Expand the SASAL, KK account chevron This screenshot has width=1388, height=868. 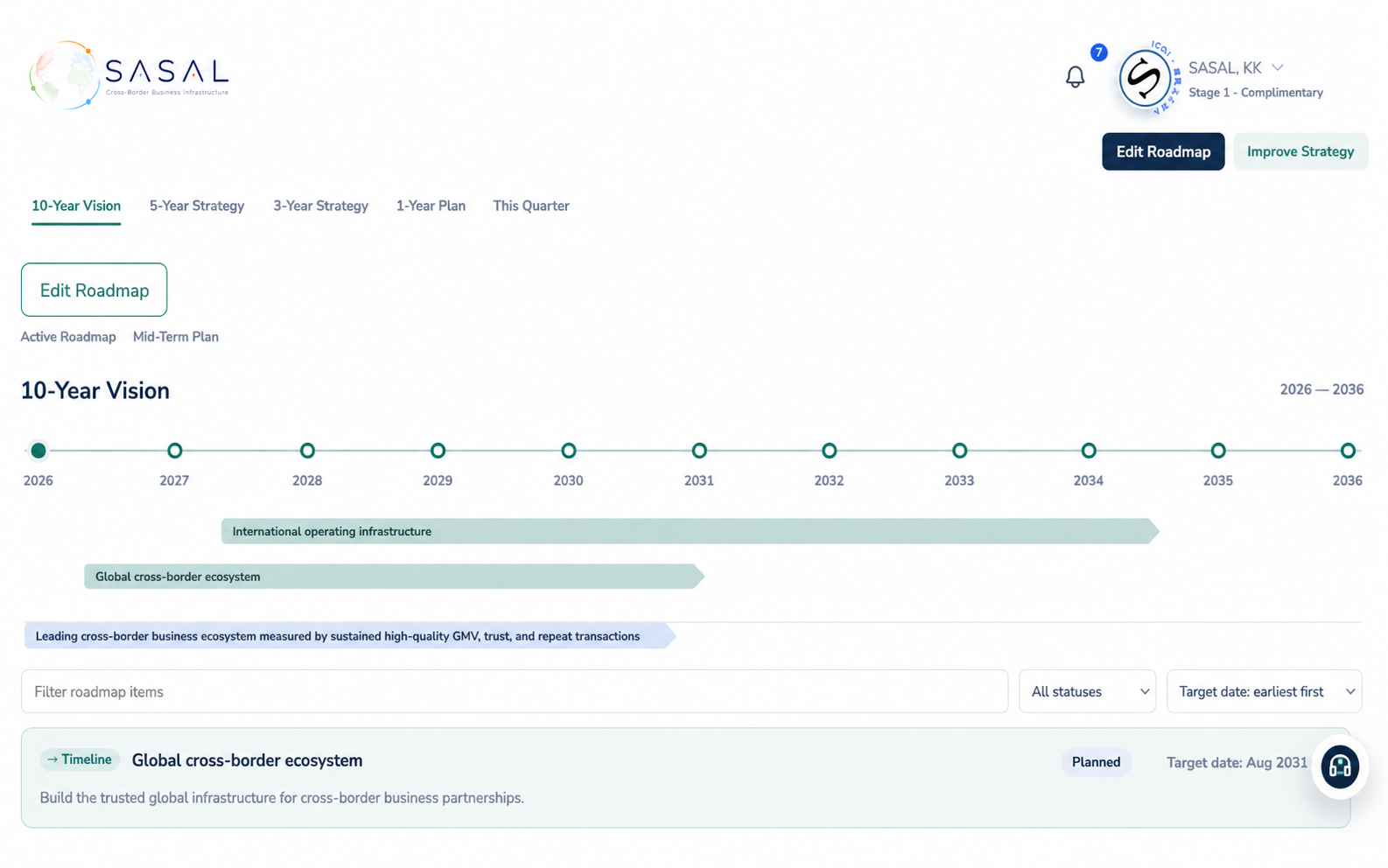[x=1278, y=67]
